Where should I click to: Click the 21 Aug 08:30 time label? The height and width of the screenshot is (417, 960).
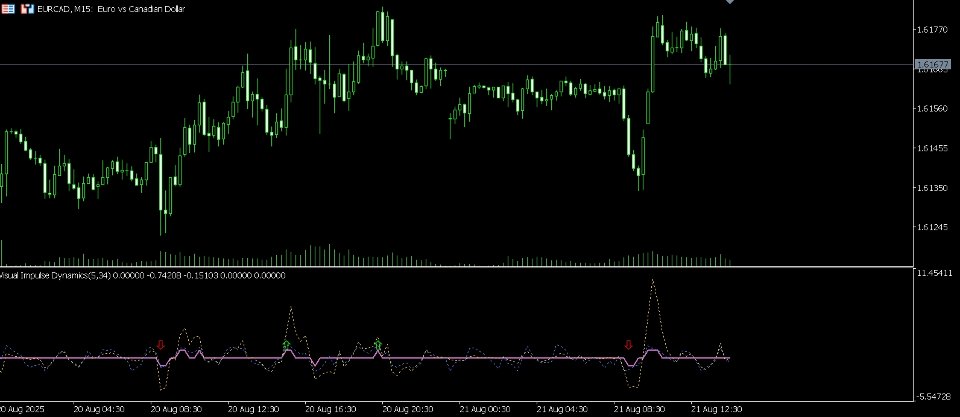coord(639,408)
